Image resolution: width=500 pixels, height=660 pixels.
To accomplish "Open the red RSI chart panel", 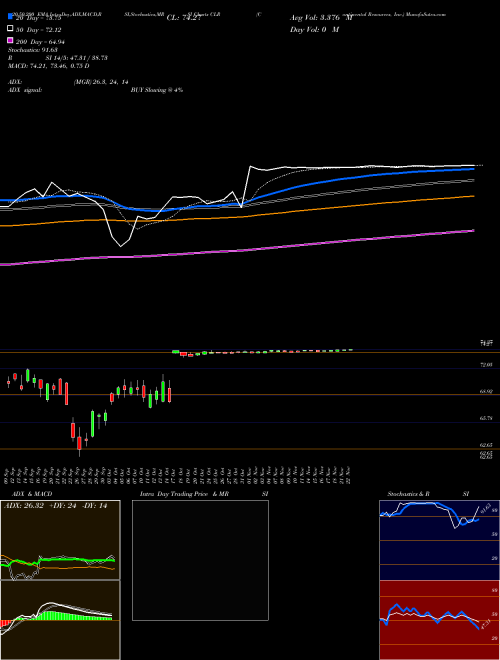I will (439, 620).
